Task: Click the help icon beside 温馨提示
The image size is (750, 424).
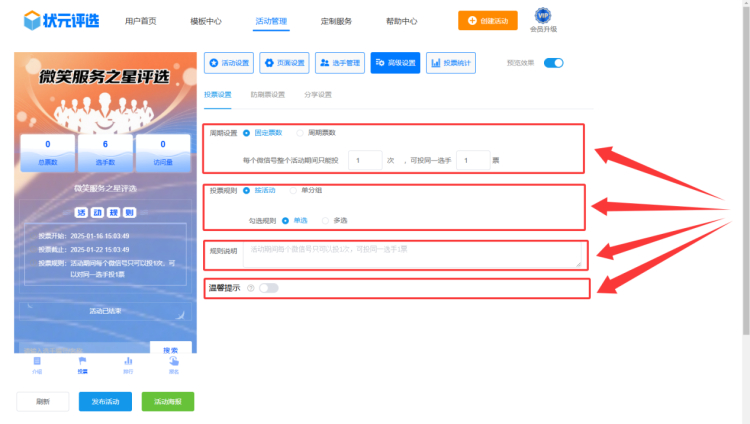Action: (250, 288)
